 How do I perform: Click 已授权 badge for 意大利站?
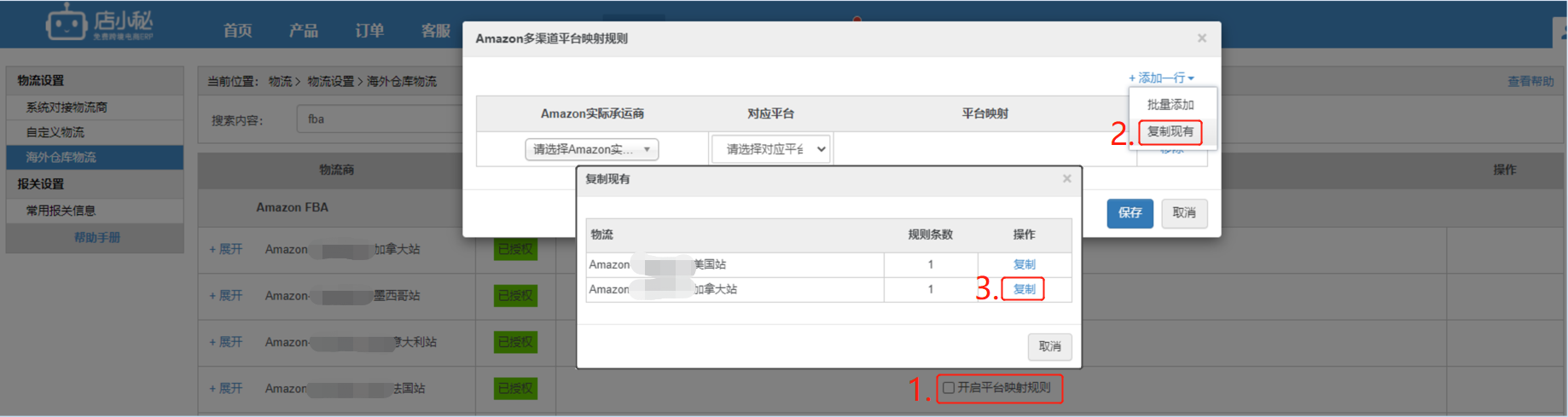pyautogui.click(x=515, y=342)
